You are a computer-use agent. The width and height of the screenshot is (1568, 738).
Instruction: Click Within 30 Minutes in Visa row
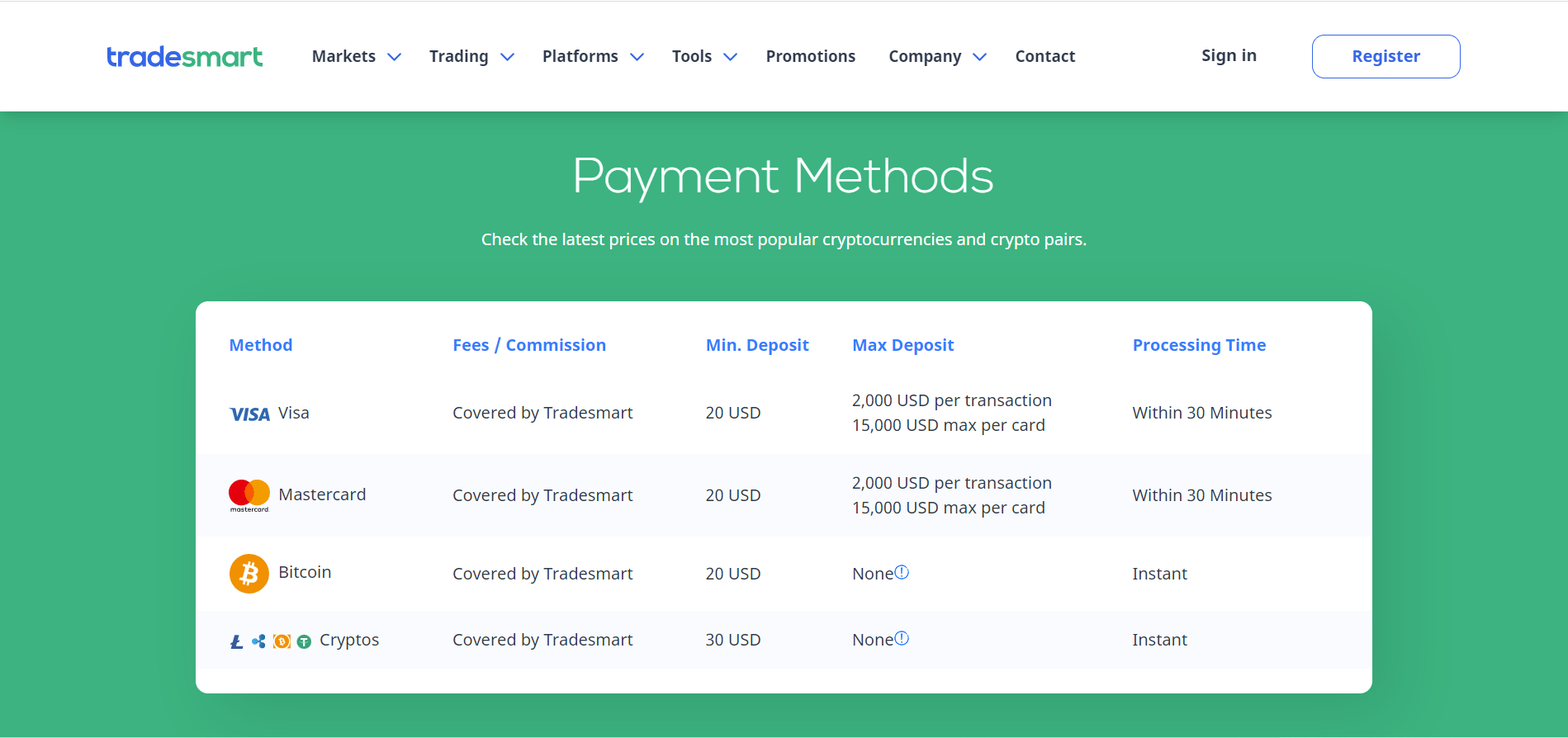pyautogui.click(x=1202, y=413)
